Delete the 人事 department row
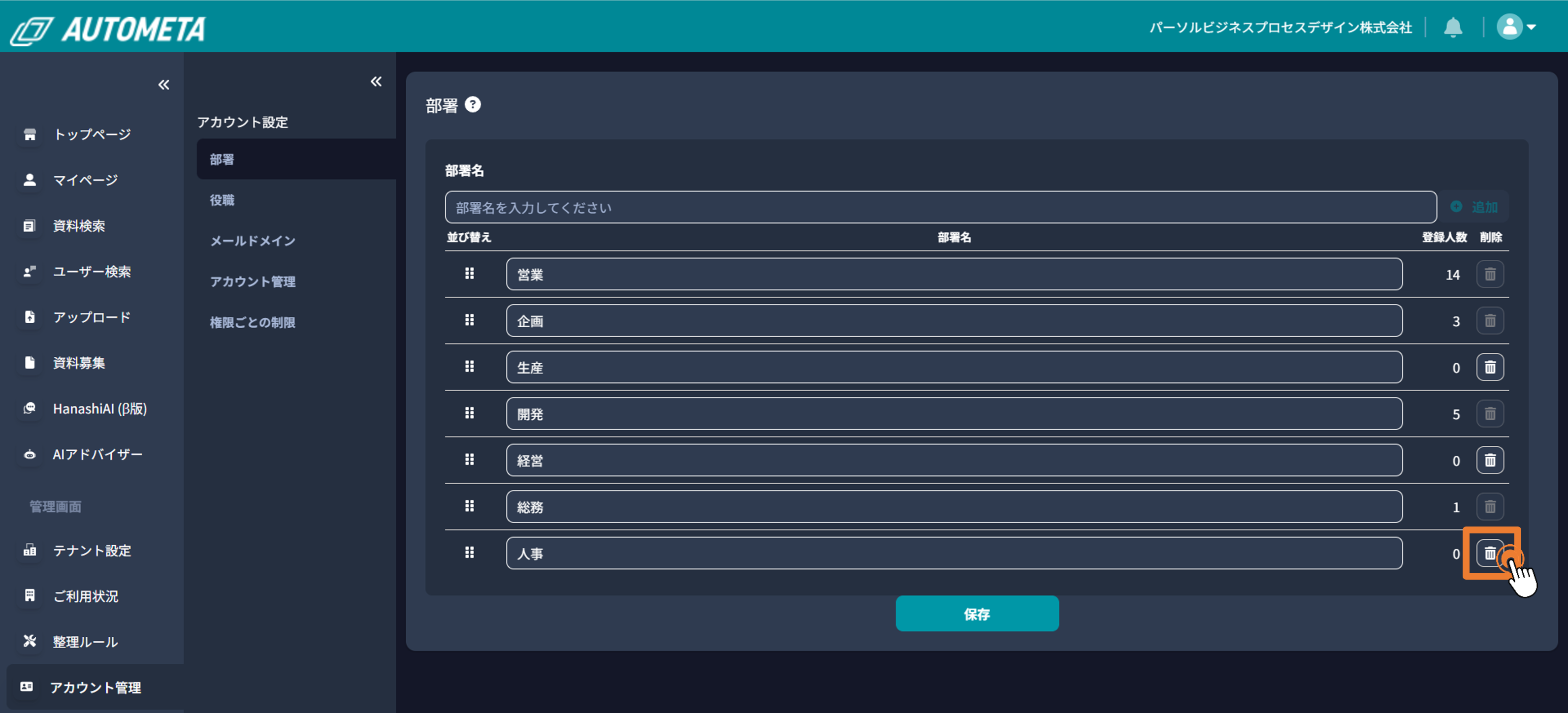The height and width of the screenshot is (713, 1568). (x=1490, y=553)
